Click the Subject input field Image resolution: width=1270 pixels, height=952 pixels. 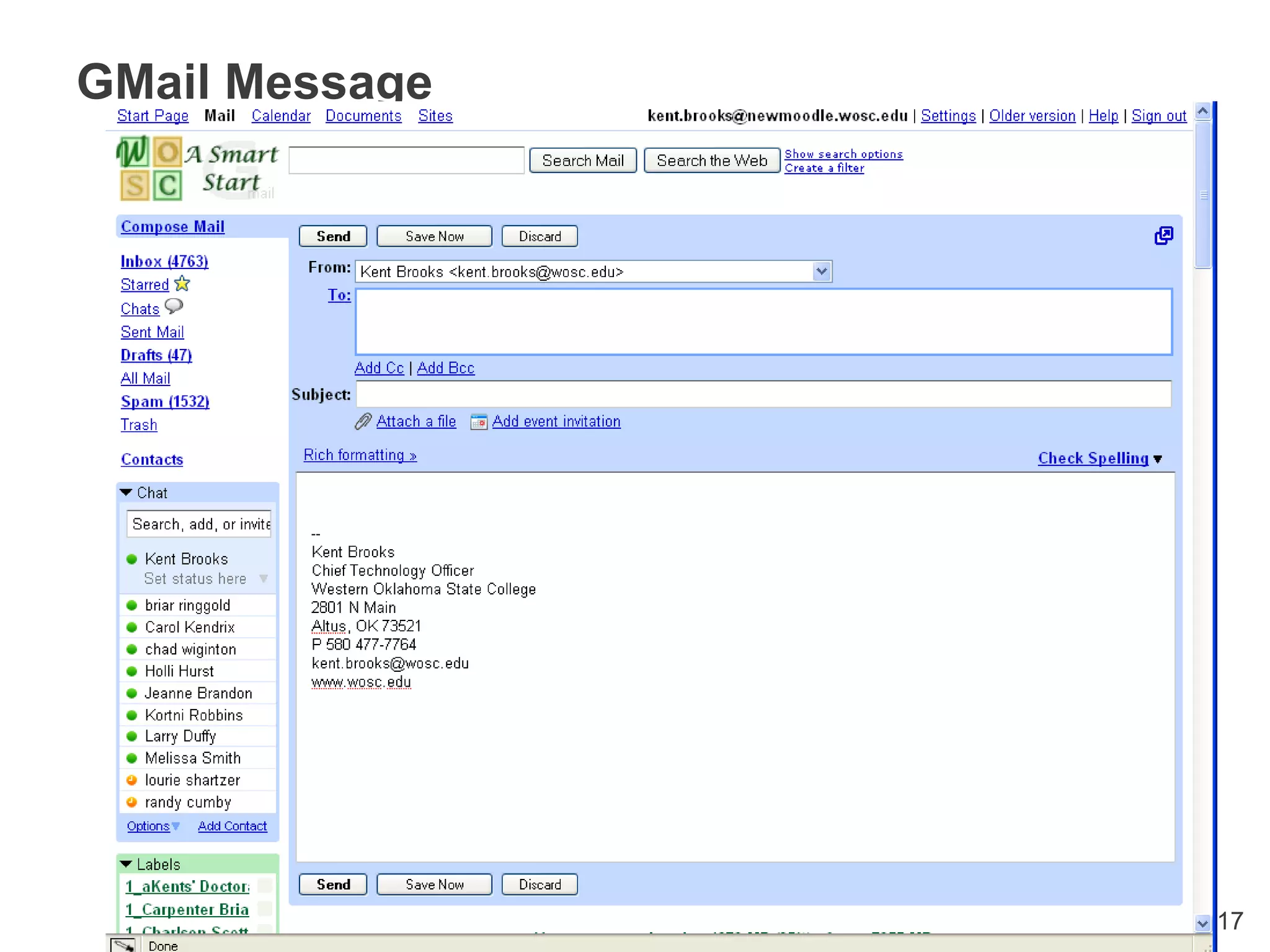pyautogui.click(x=763, y=394)
